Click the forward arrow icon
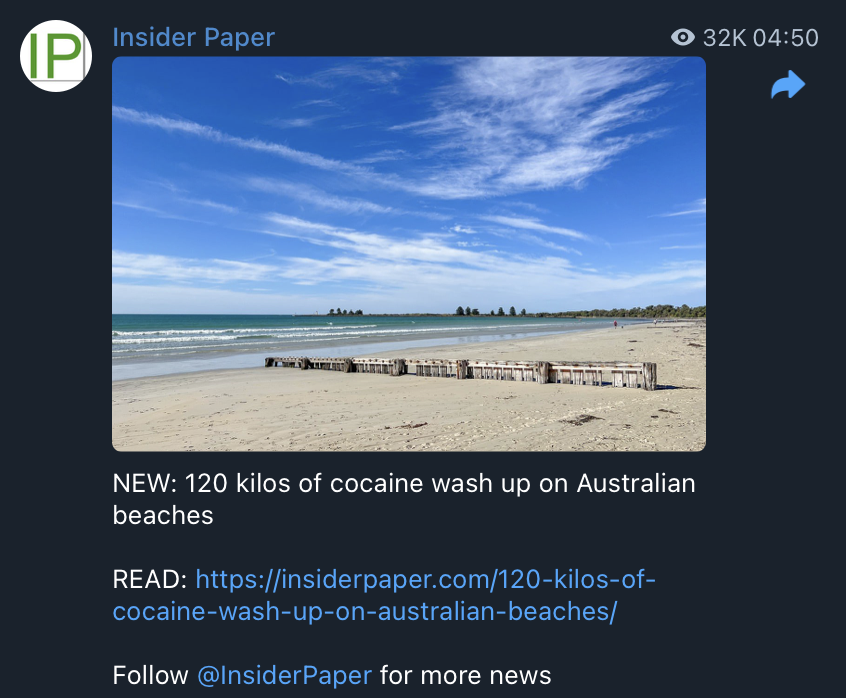The height and width of the screenshot is (698, 846). point(788,86)
